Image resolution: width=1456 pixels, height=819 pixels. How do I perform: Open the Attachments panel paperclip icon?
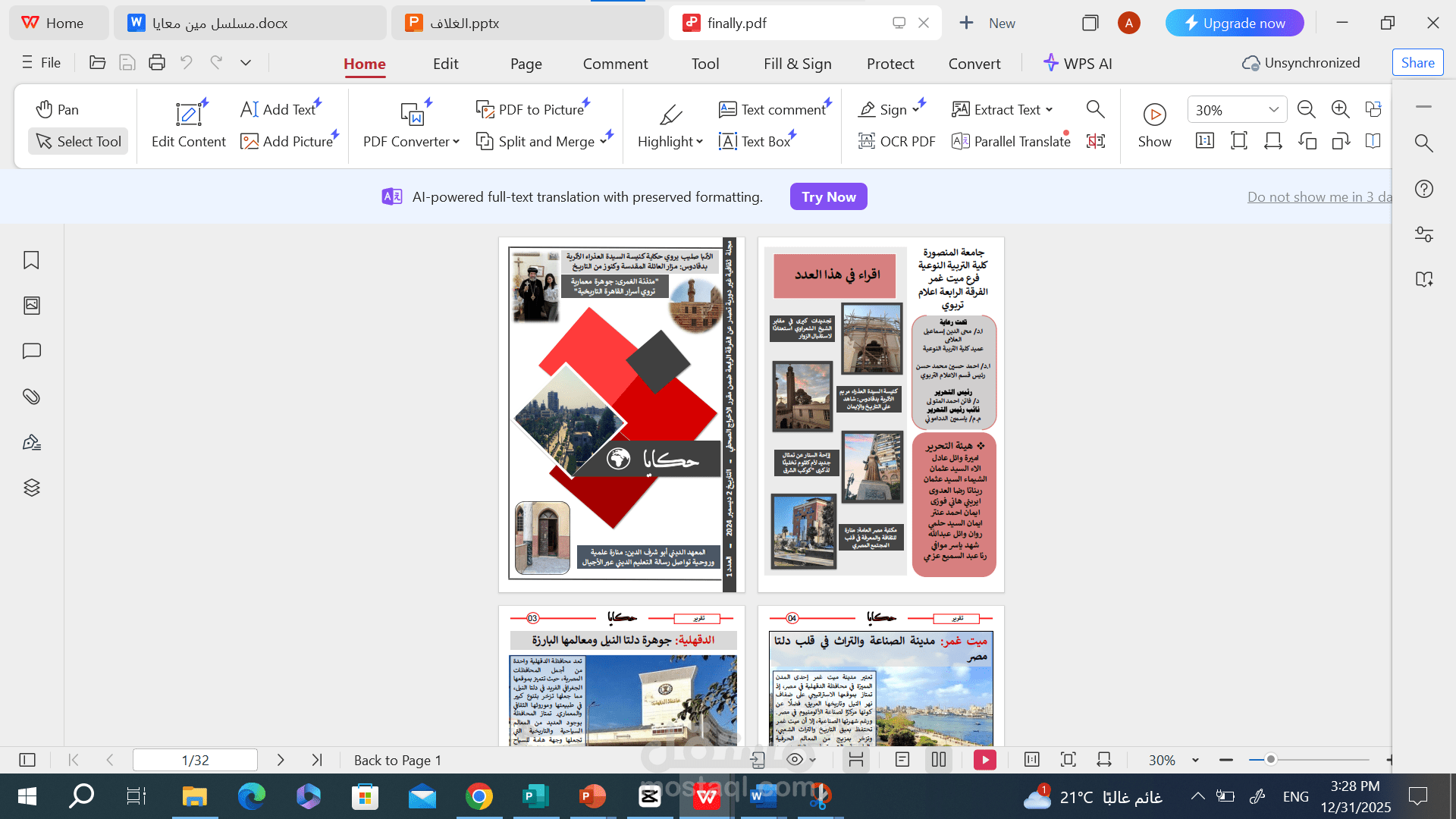tap(31, 397)
